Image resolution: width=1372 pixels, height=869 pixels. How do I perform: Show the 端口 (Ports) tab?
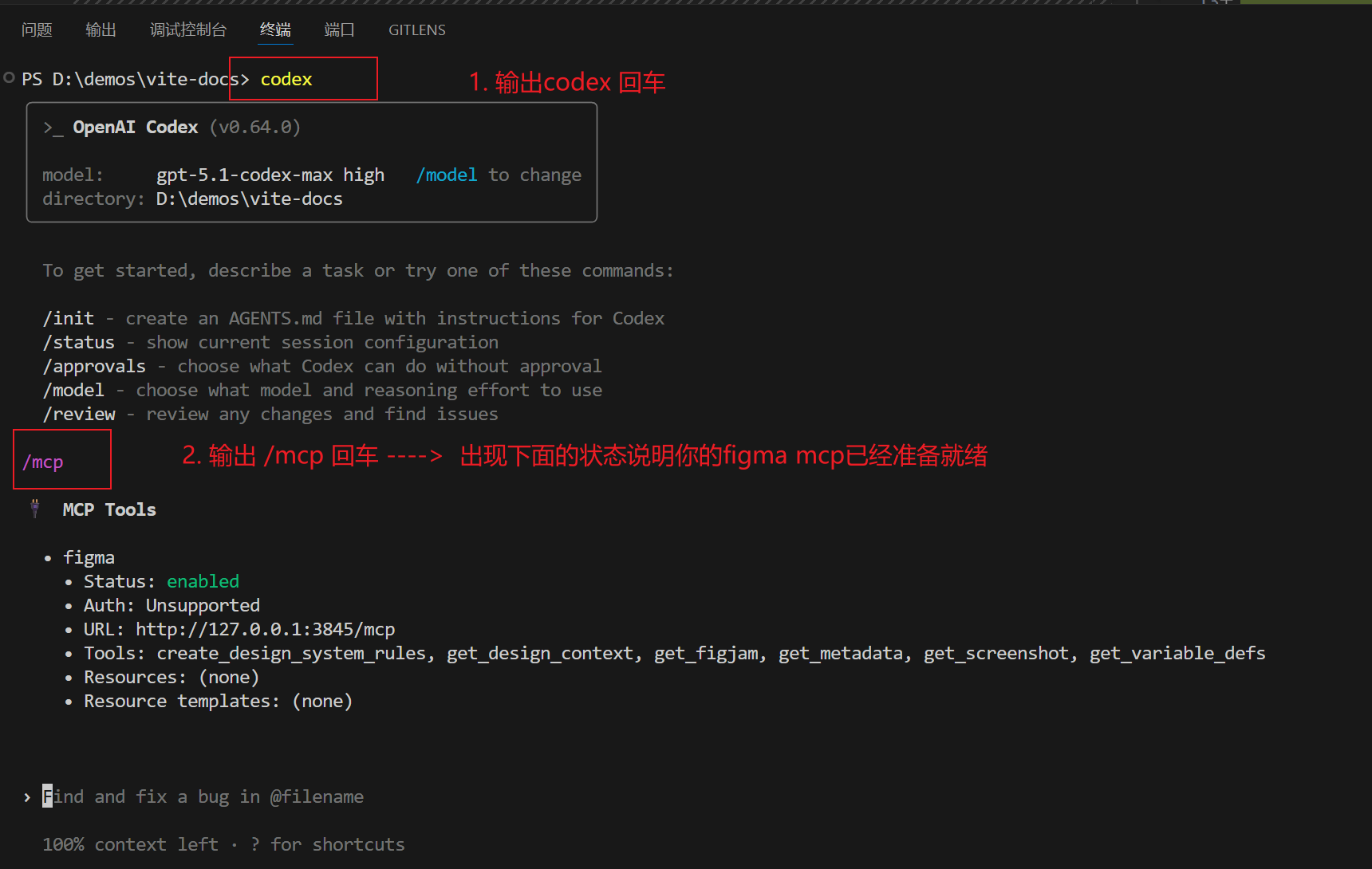tap(339, 30)
